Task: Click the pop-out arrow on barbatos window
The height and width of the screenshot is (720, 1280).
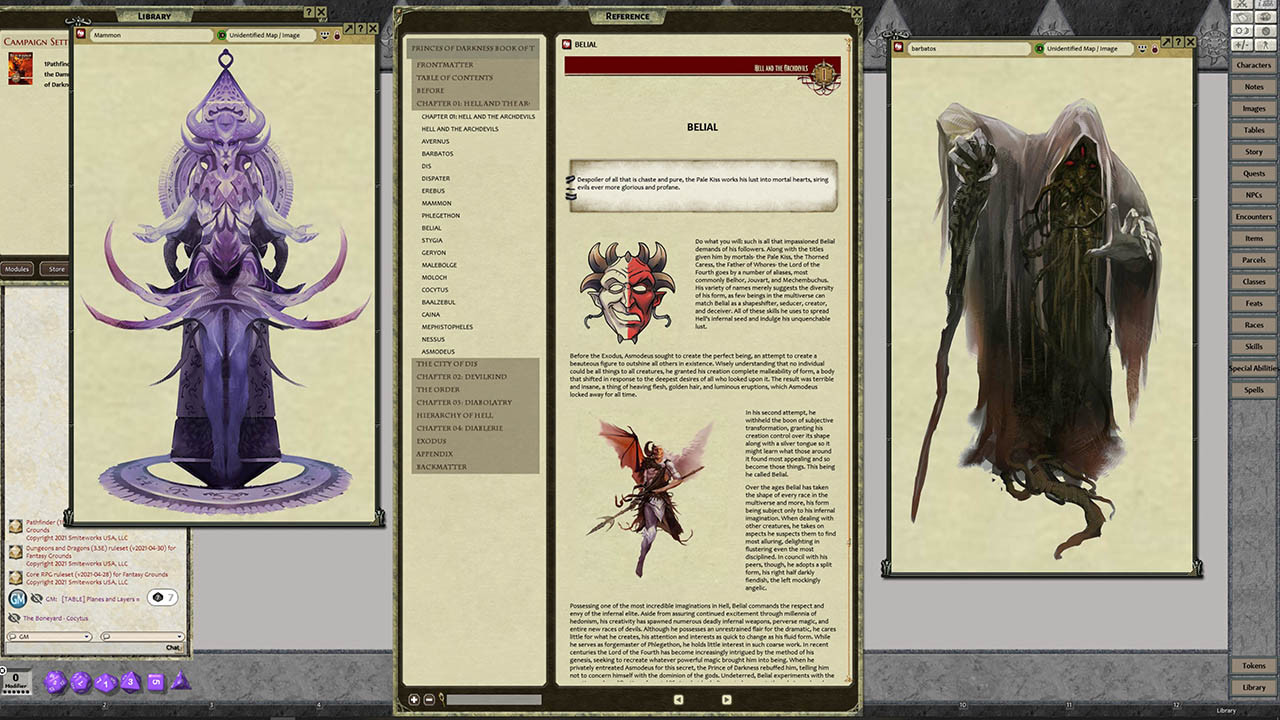Action: (1166, 41)
